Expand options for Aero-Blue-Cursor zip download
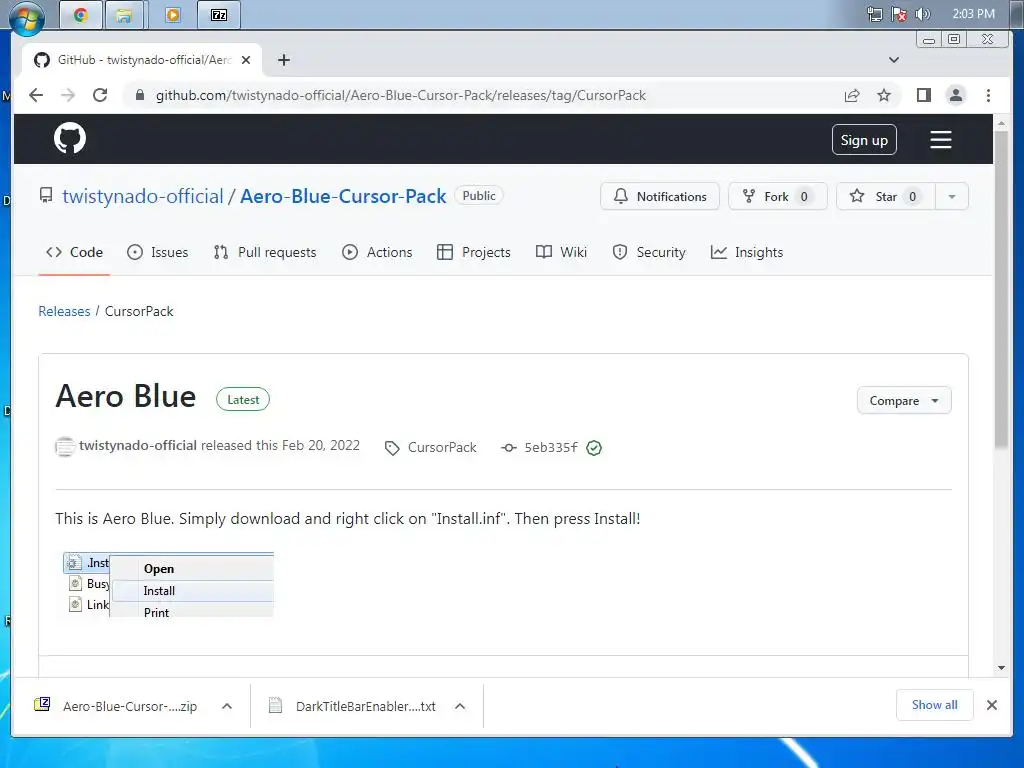Image resolution: width=1024 pixels, height=768 pixels. click(x=227, y=706)
